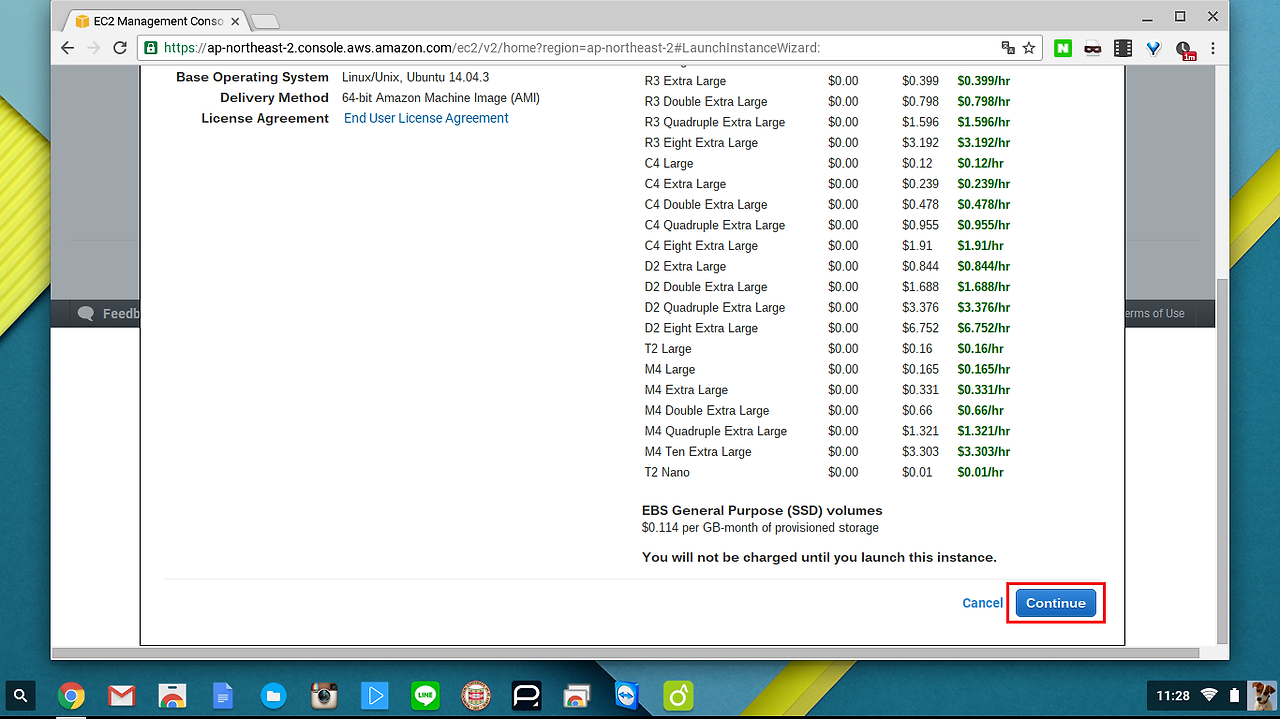The image size is (1280, 719).
Task: Click the Continue button
Action: click(1056, 603)
